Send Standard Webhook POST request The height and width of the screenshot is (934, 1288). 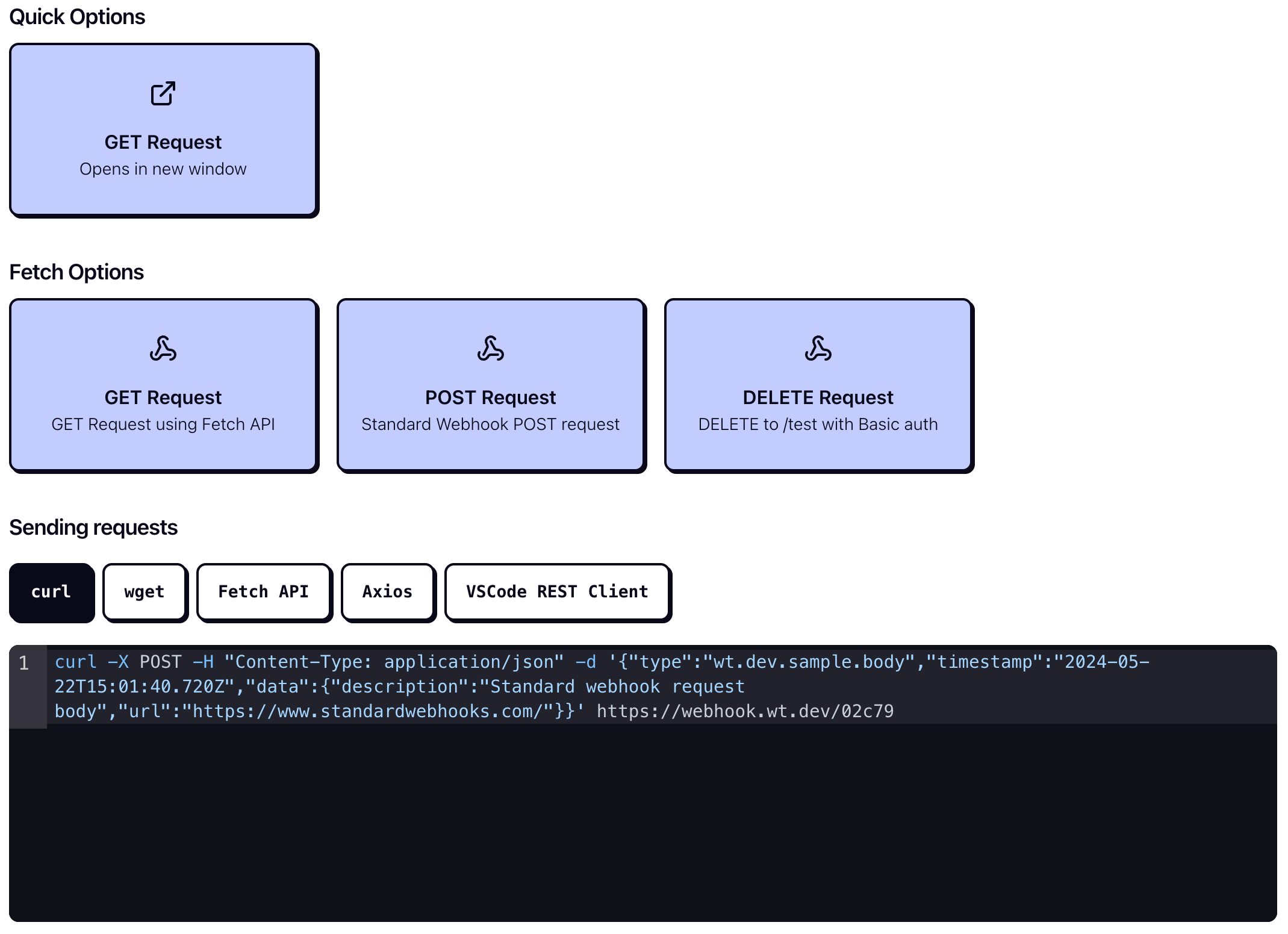point(491,385)
